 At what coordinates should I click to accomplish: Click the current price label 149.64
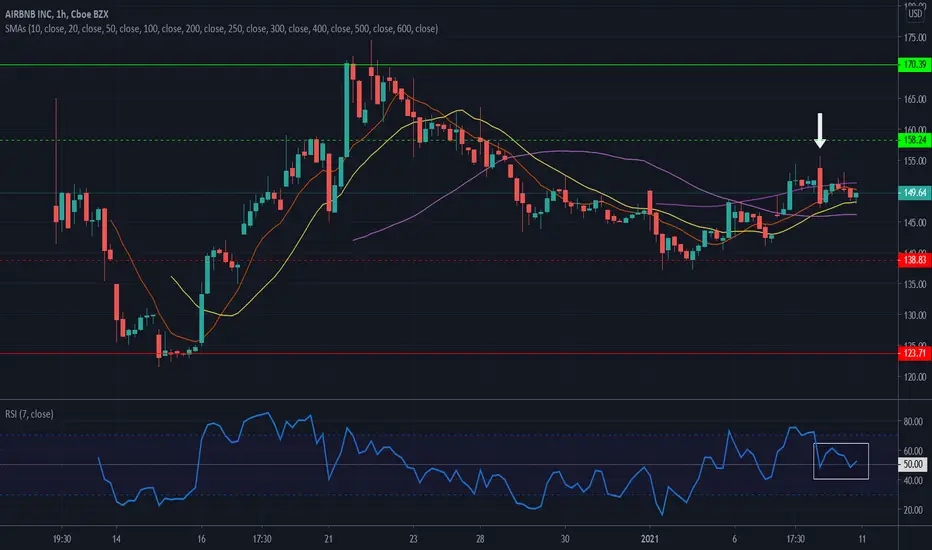[914, 193]
